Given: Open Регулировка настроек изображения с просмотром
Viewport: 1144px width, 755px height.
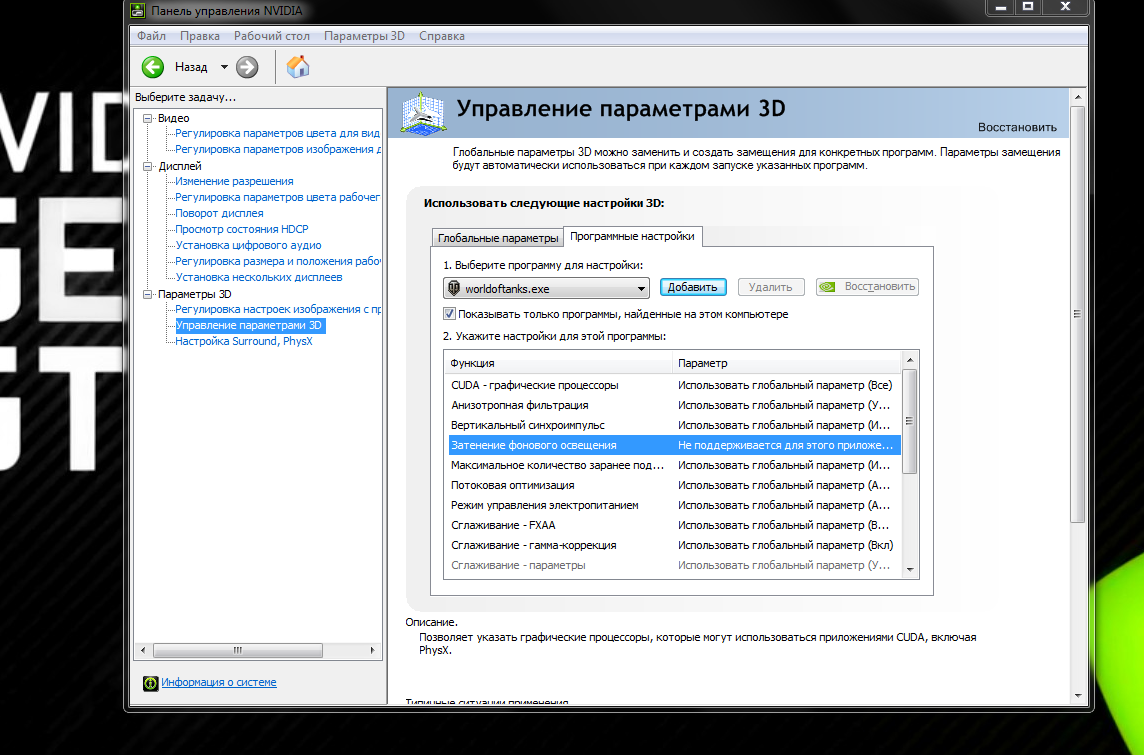Looking at the screenshot, I should (277, 309).
